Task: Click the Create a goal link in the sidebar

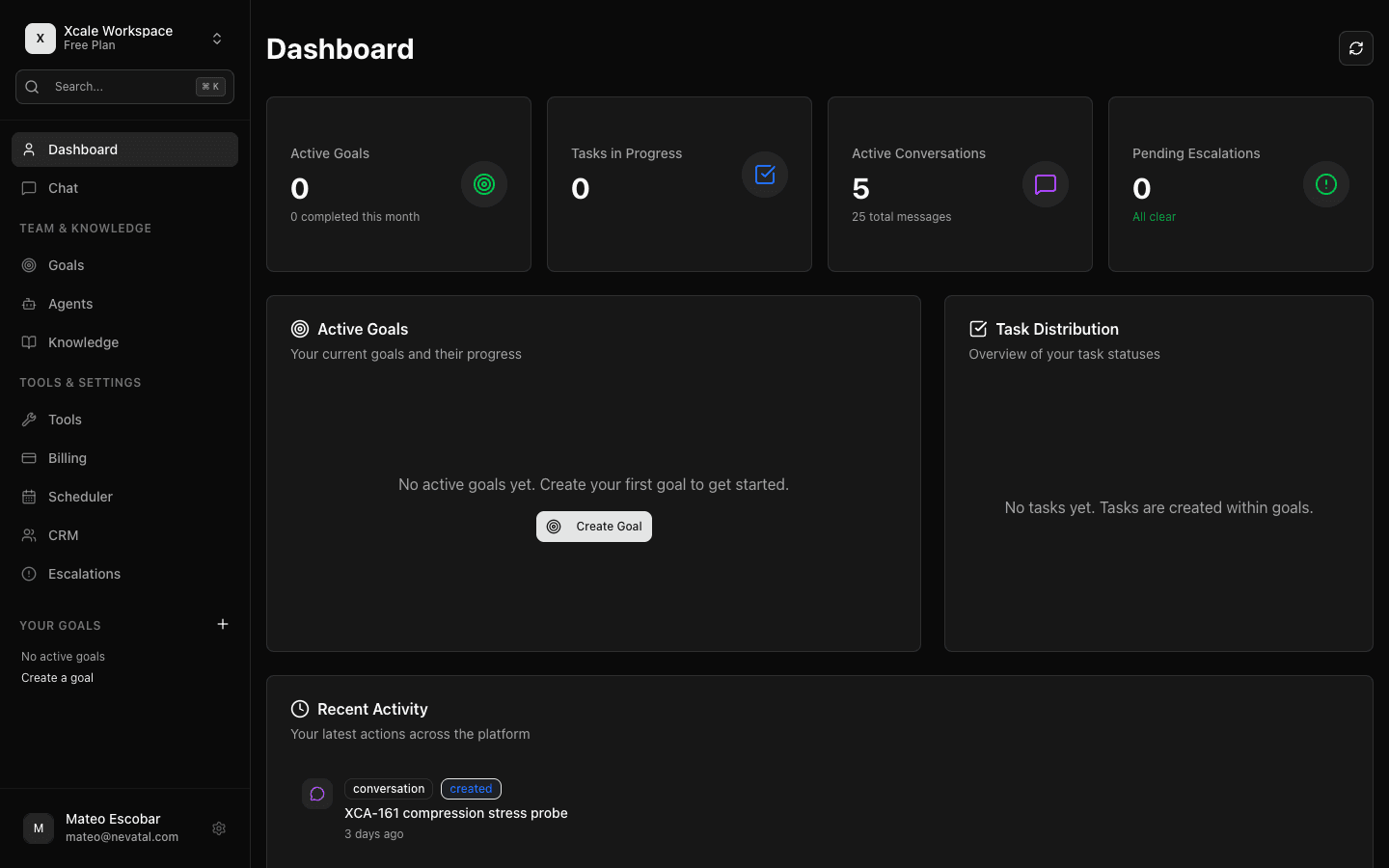Action: 57,677
